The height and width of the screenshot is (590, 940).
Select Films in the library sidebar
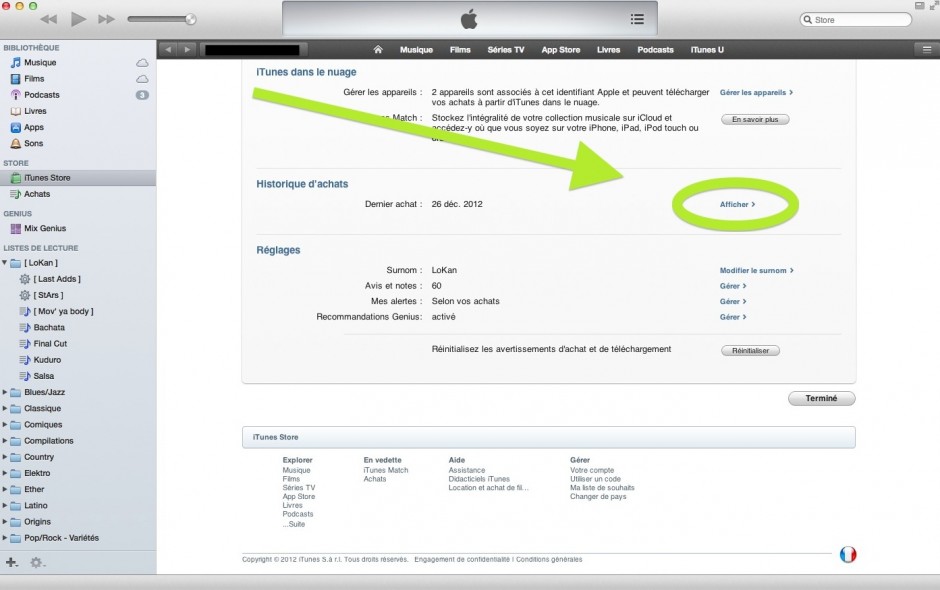click(x=34, y=79)
